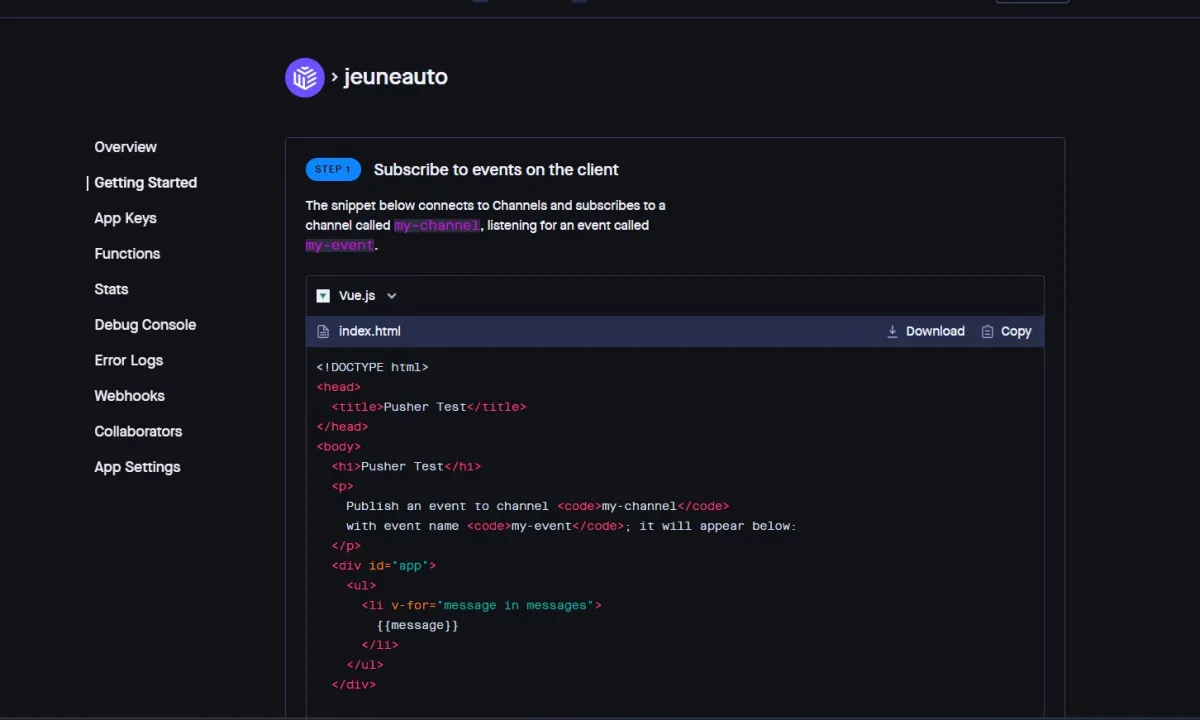Click the download arrow icon
This screenshot has height=720, width=1200.
pos(892,332)
